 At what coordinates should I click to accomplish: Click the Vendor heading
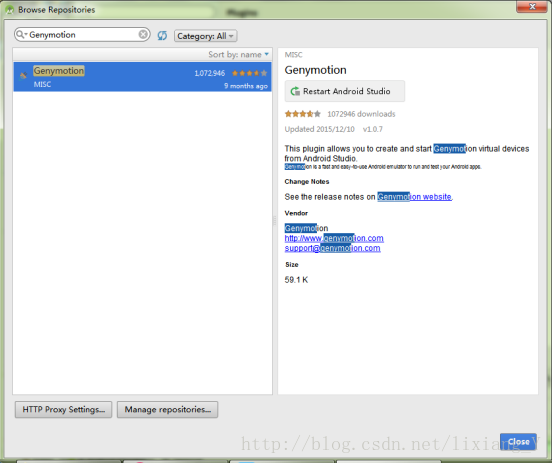[x=296, y=213]
